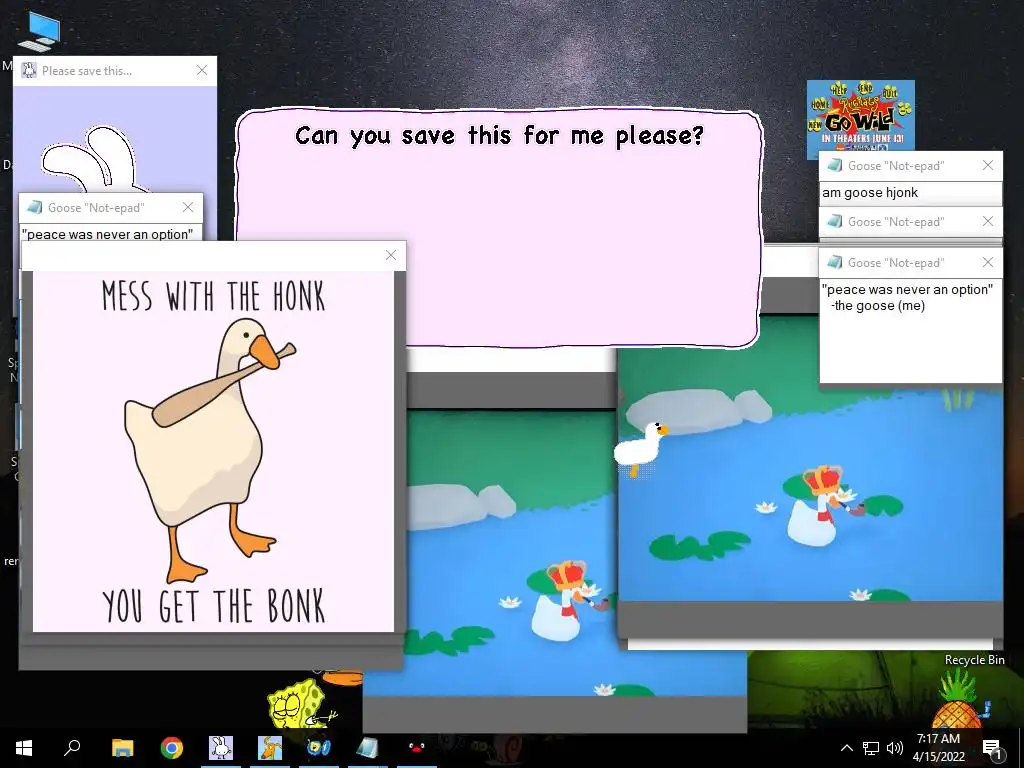Select the black penguin icon in taskbar
The width and height of the screenshot is (1024, 768).
[x=416, y=748]
